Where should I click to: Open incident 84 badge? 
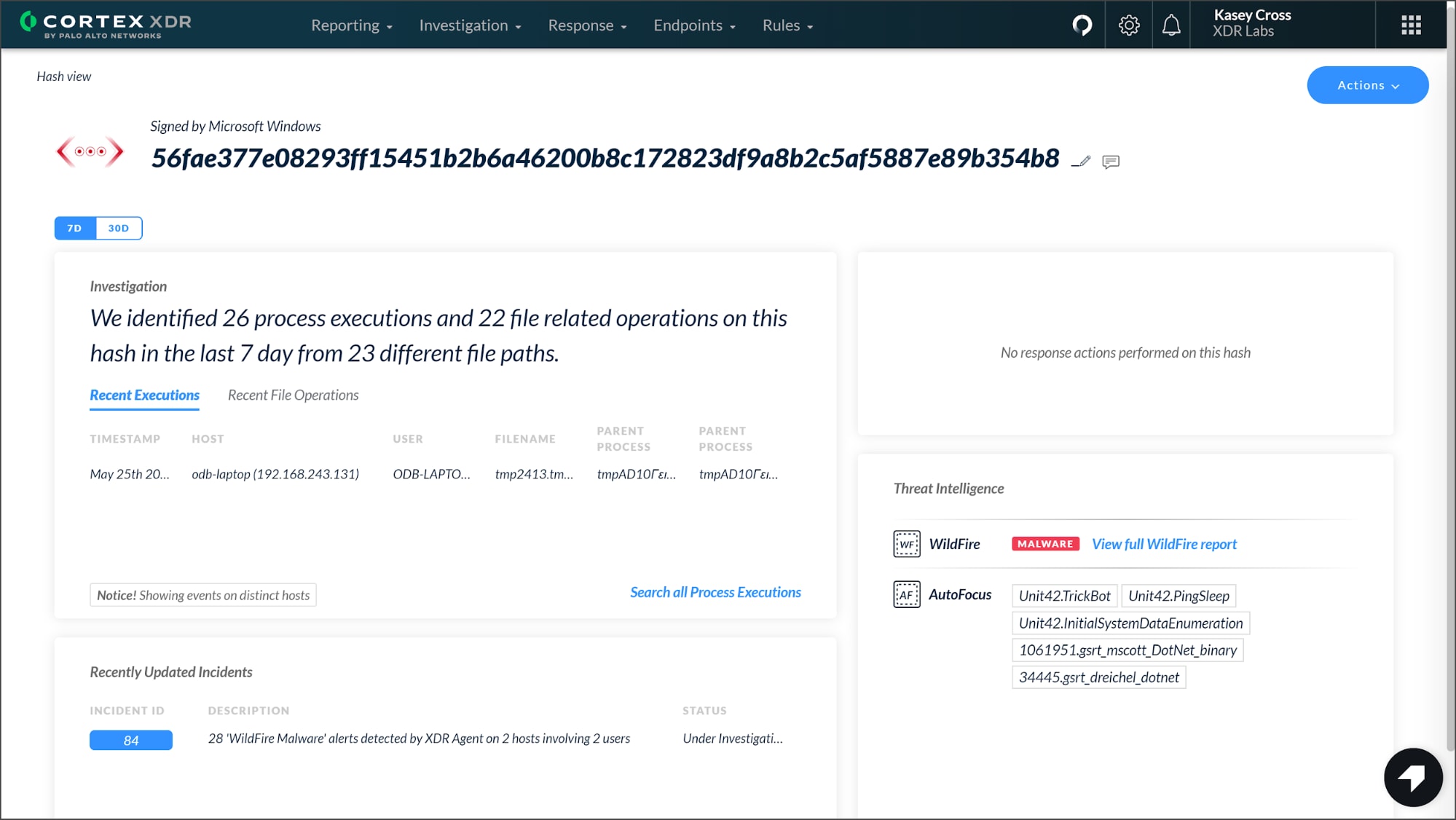pos(131,740)
